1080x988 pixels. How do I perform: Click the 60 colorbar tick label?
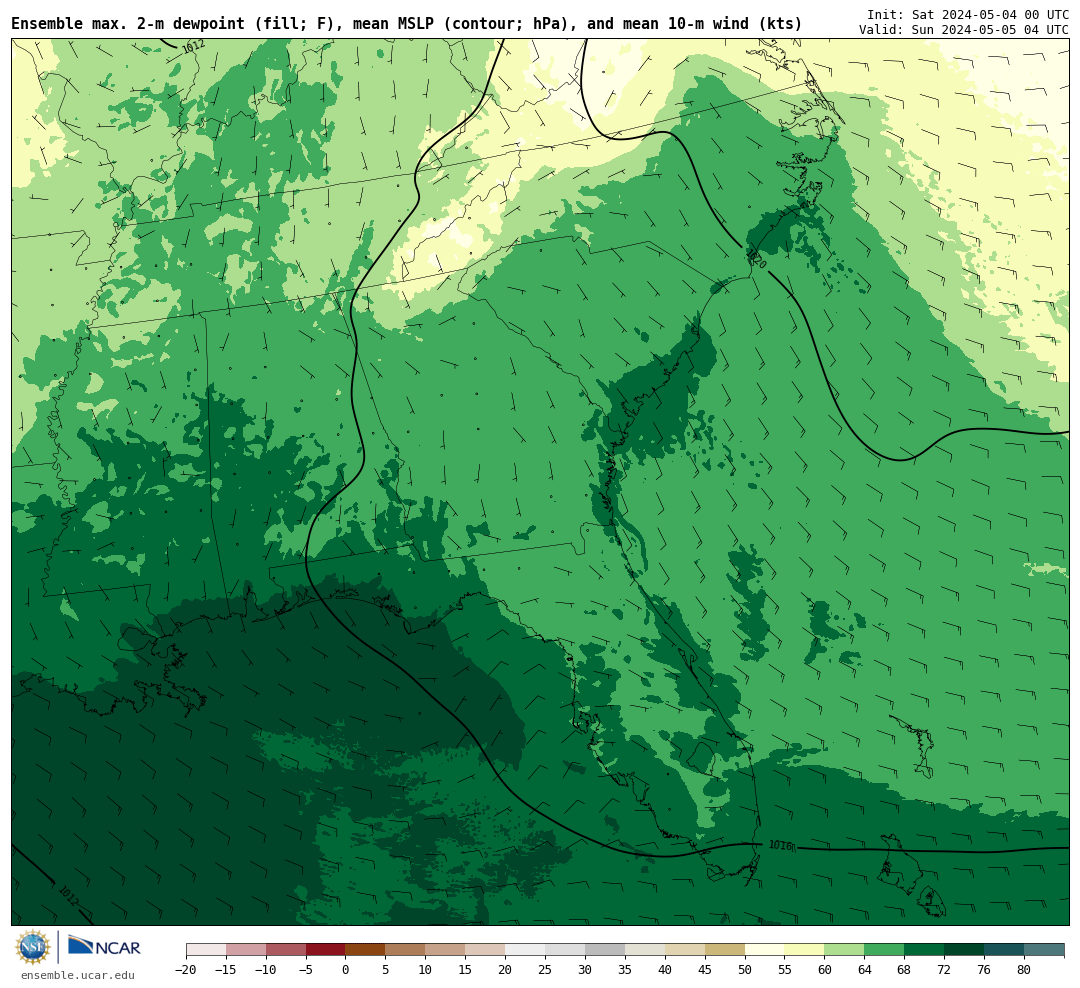click(825, 969)
